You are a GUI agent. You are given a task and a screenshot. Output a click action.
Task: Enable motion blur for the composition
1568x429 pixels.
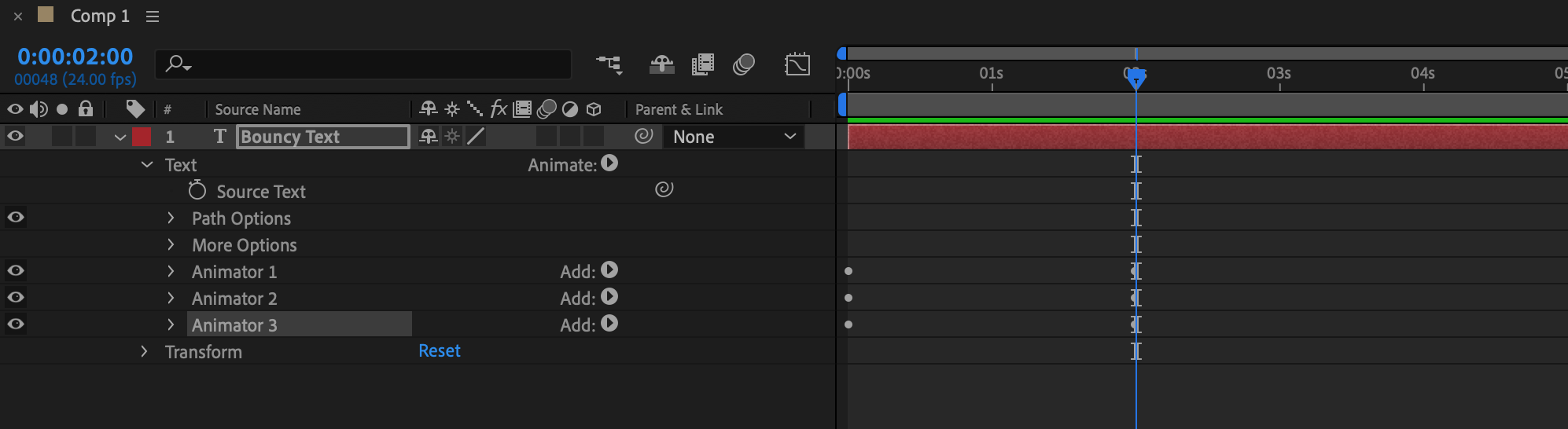click(x=744, y=64)
